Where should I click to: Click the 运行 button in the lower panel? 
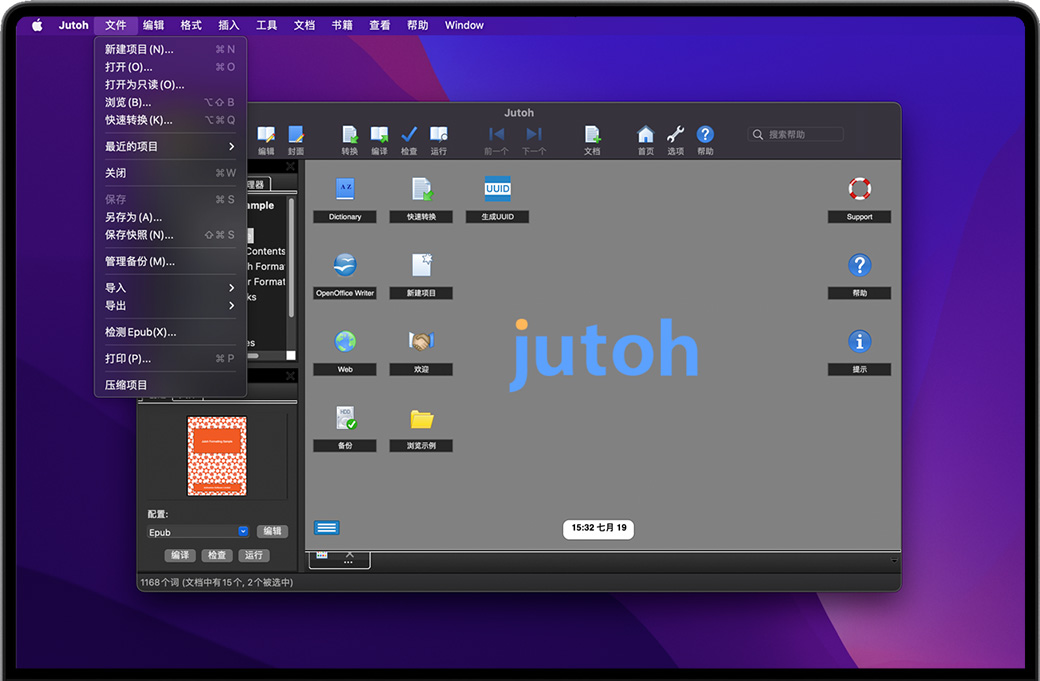(x=254, y=555)
